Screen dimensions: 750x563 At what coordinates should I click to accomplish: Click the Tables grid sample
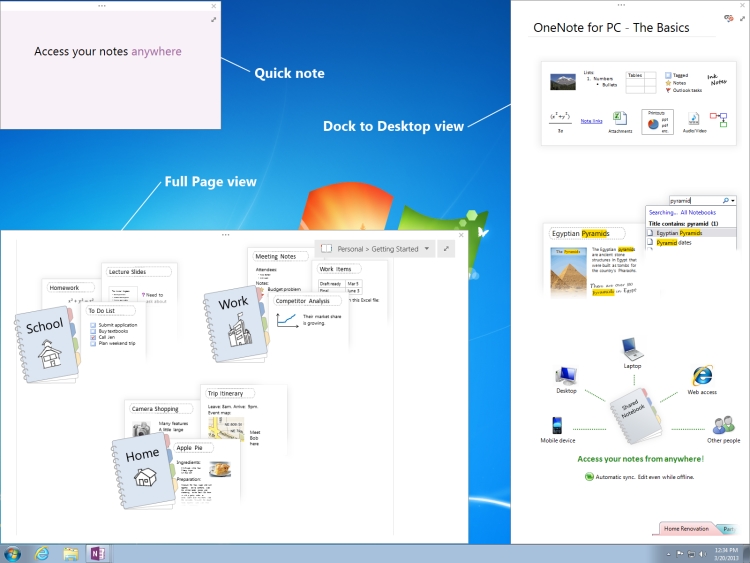[x=640, y=82]
